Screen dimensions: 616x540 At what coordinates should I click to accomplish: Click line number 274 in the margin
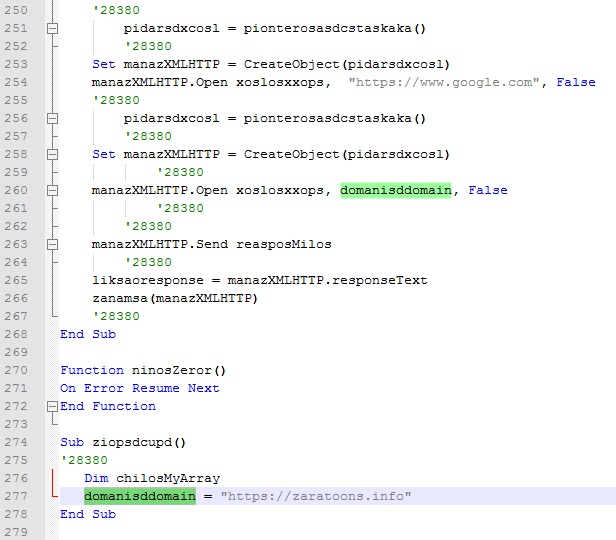[x=19, y=443]
